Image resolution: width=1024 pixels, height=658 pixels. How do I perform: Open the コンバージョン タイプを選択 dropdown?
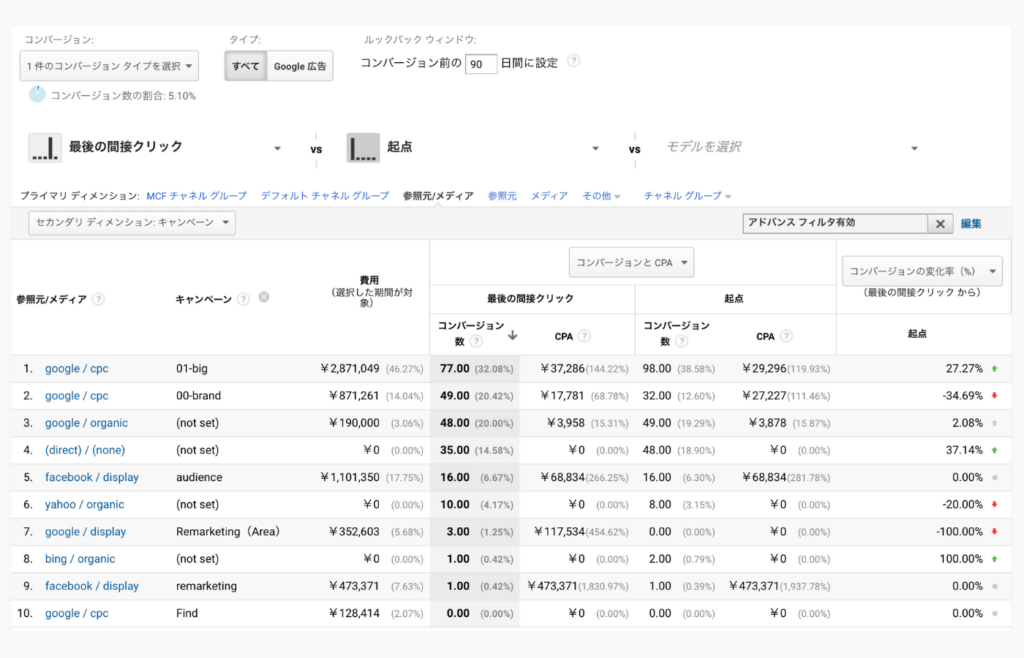click(x=110, y=67)
